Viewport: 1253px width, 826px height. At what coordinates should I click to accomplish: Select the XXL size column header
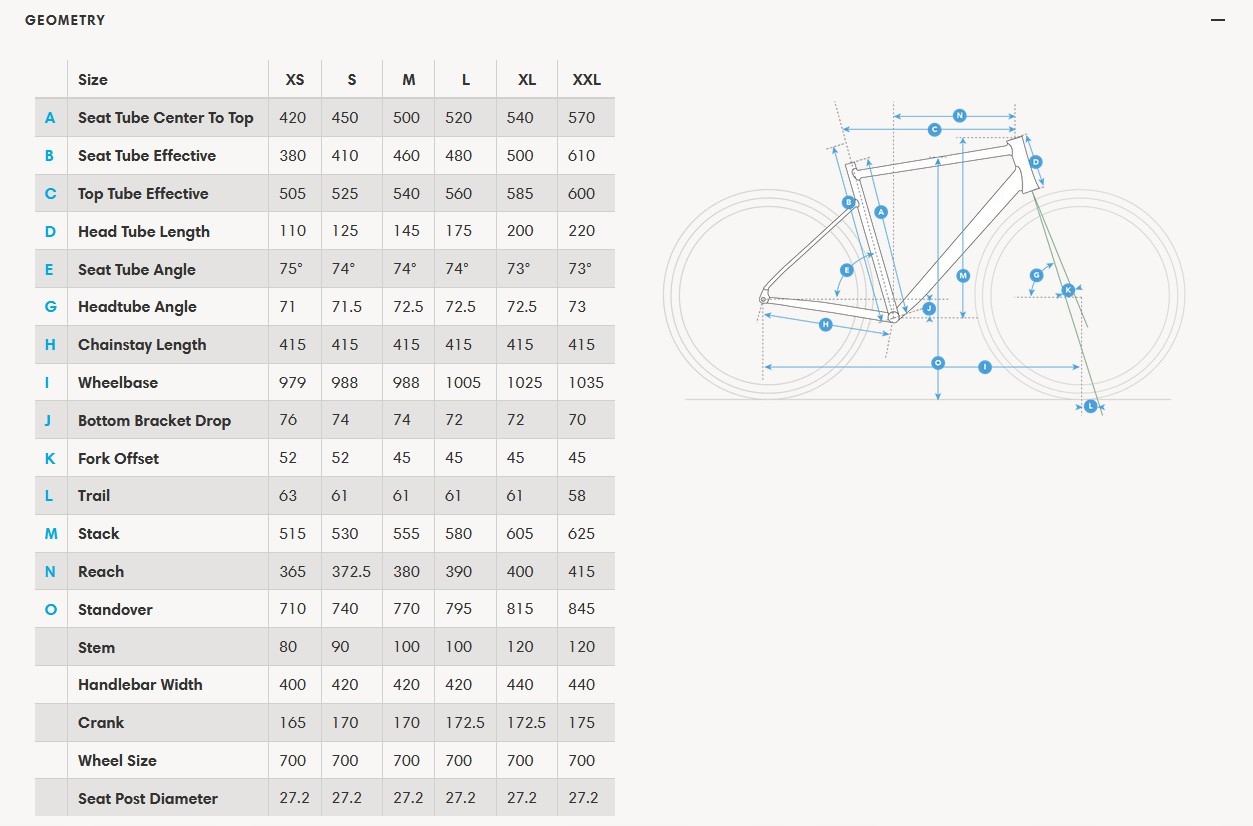point(586,80)
